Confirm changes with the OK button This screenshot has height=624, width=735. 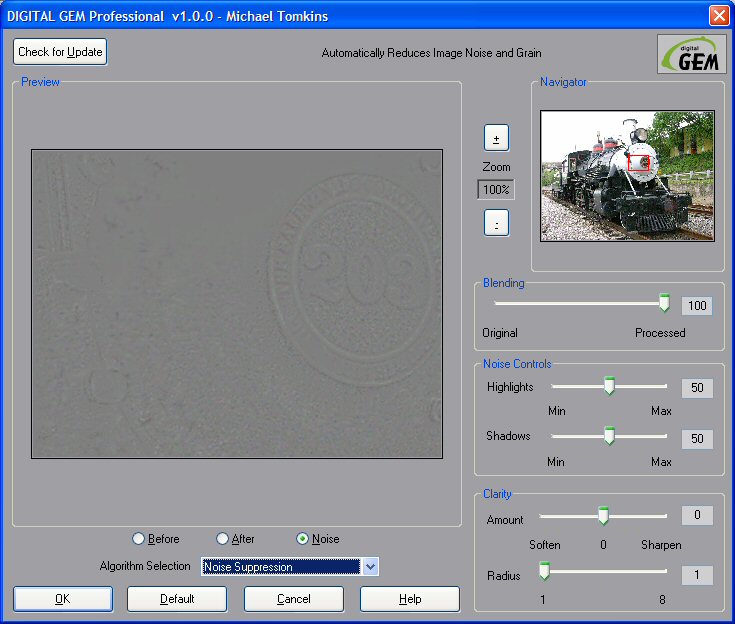62,599
